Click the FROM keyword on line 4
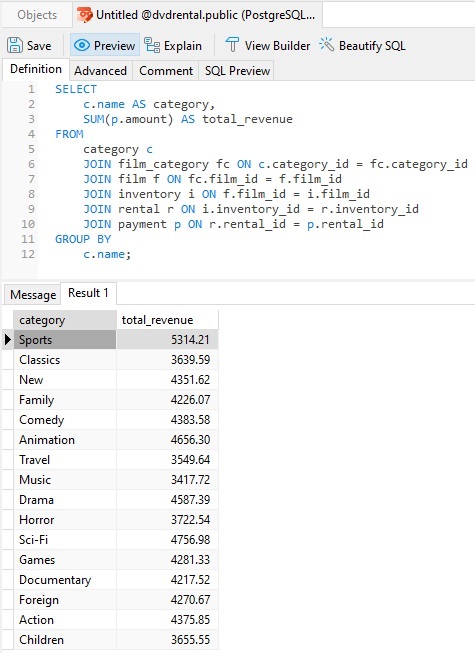 click(69, 134)
